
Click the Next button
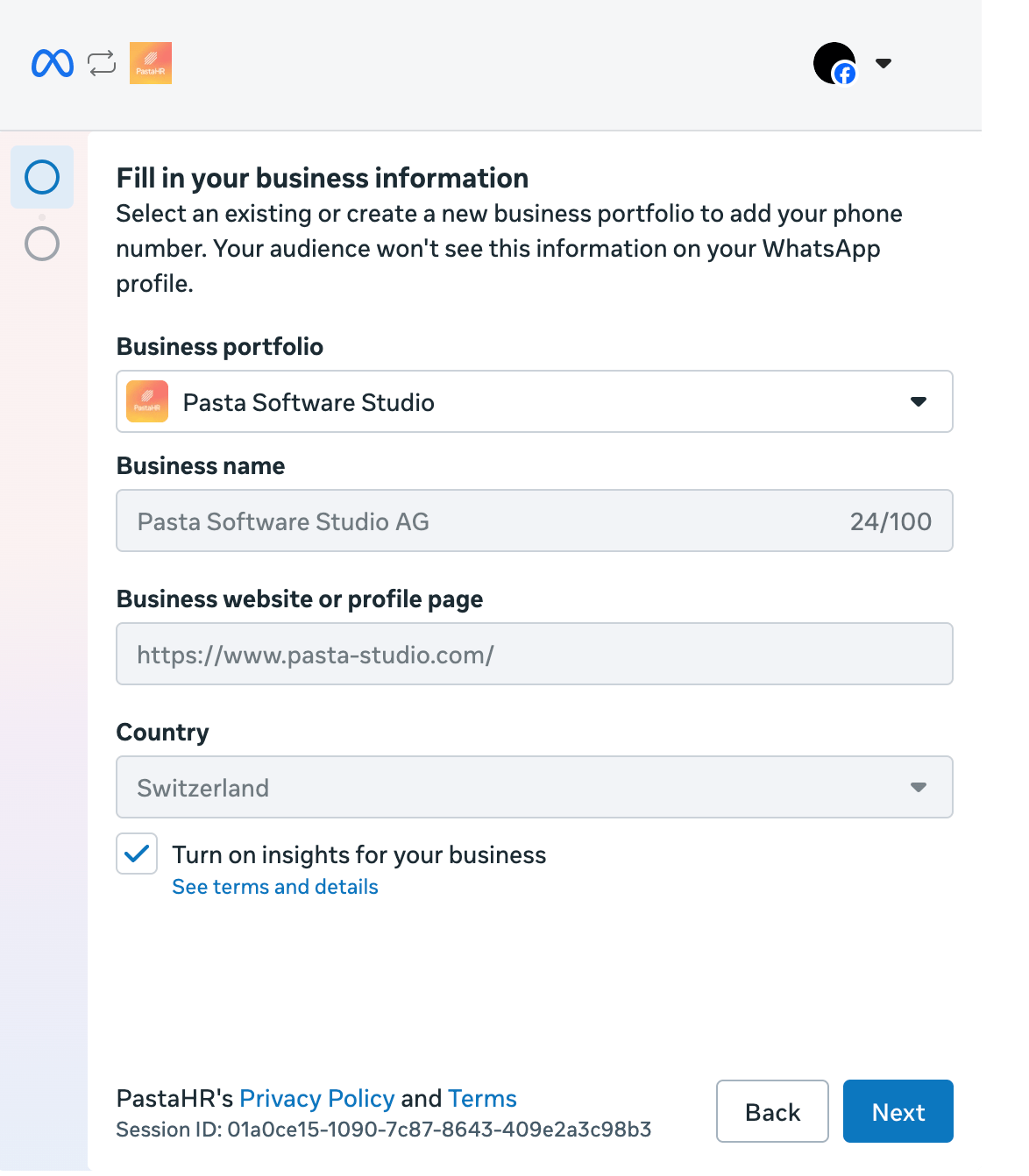[898, 1111]
